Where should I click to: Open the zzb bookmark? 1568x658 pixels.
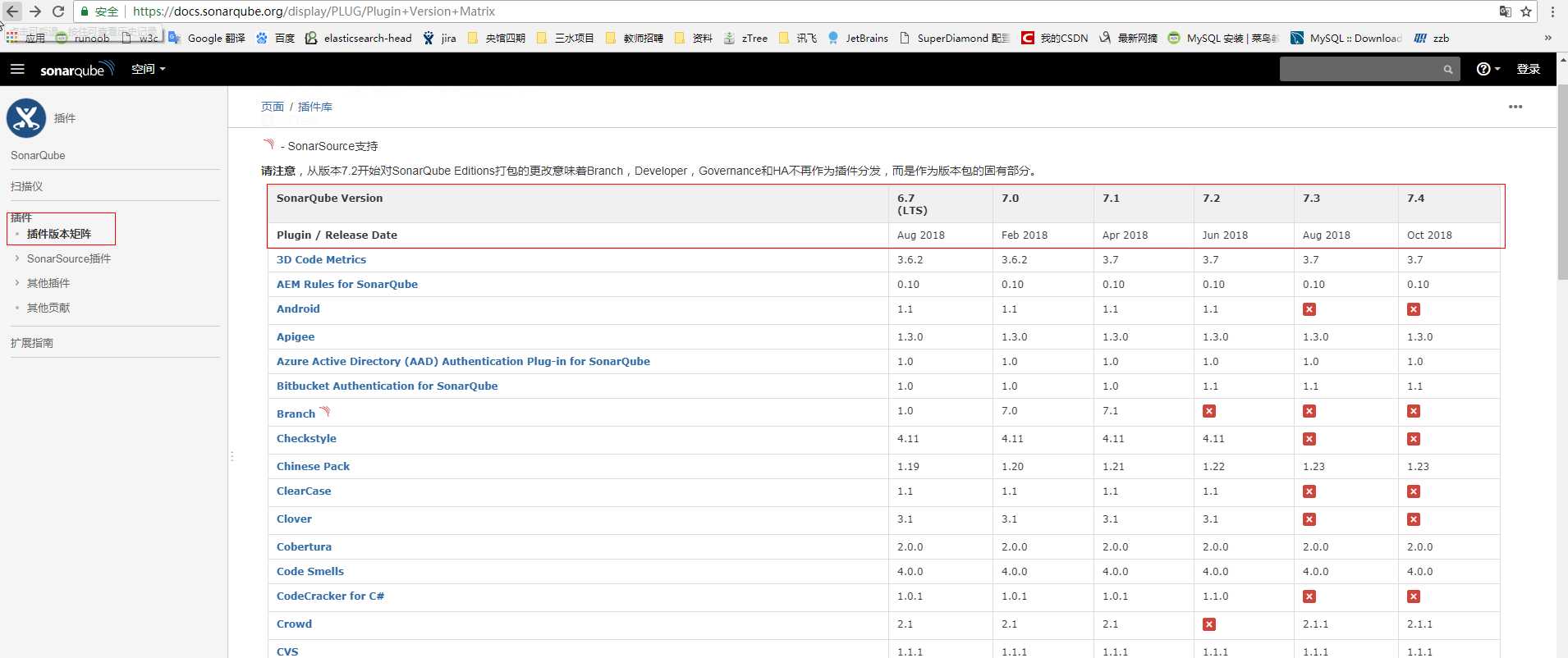1432,38
